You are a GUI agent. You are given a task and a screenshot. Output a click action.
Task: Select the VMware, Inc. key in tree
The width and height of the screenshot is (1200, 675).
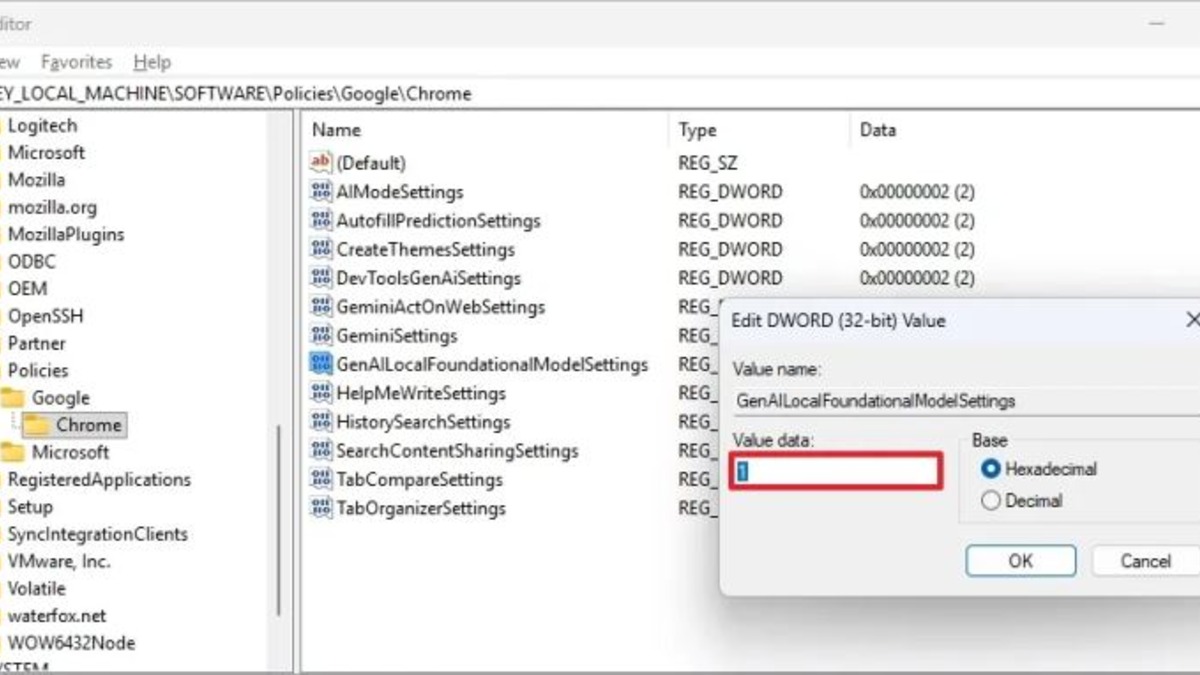coord(59,561)
